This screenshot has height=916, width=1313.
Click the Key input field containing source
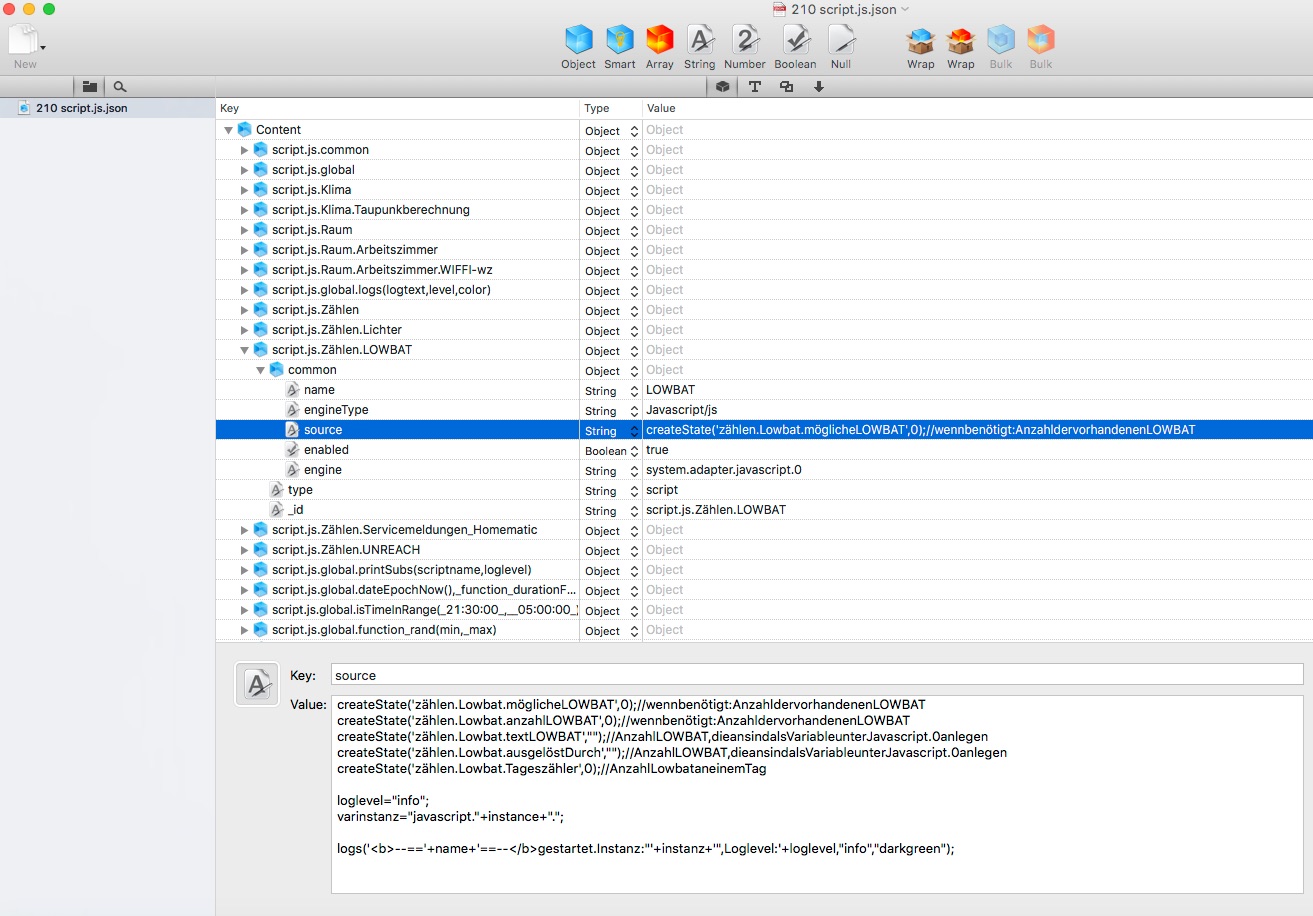pyautogui.click(x=816, y=675)
